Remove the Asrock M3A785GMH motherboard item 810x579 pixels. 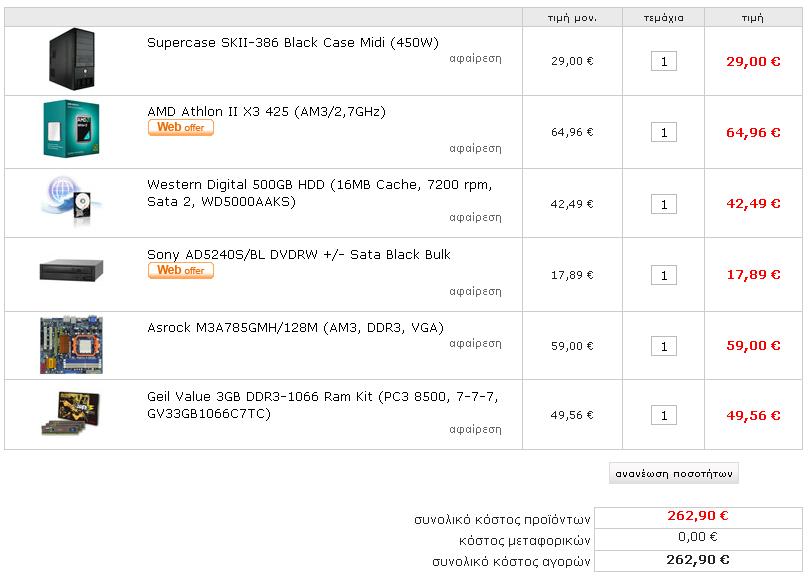(x=475, y=343)
